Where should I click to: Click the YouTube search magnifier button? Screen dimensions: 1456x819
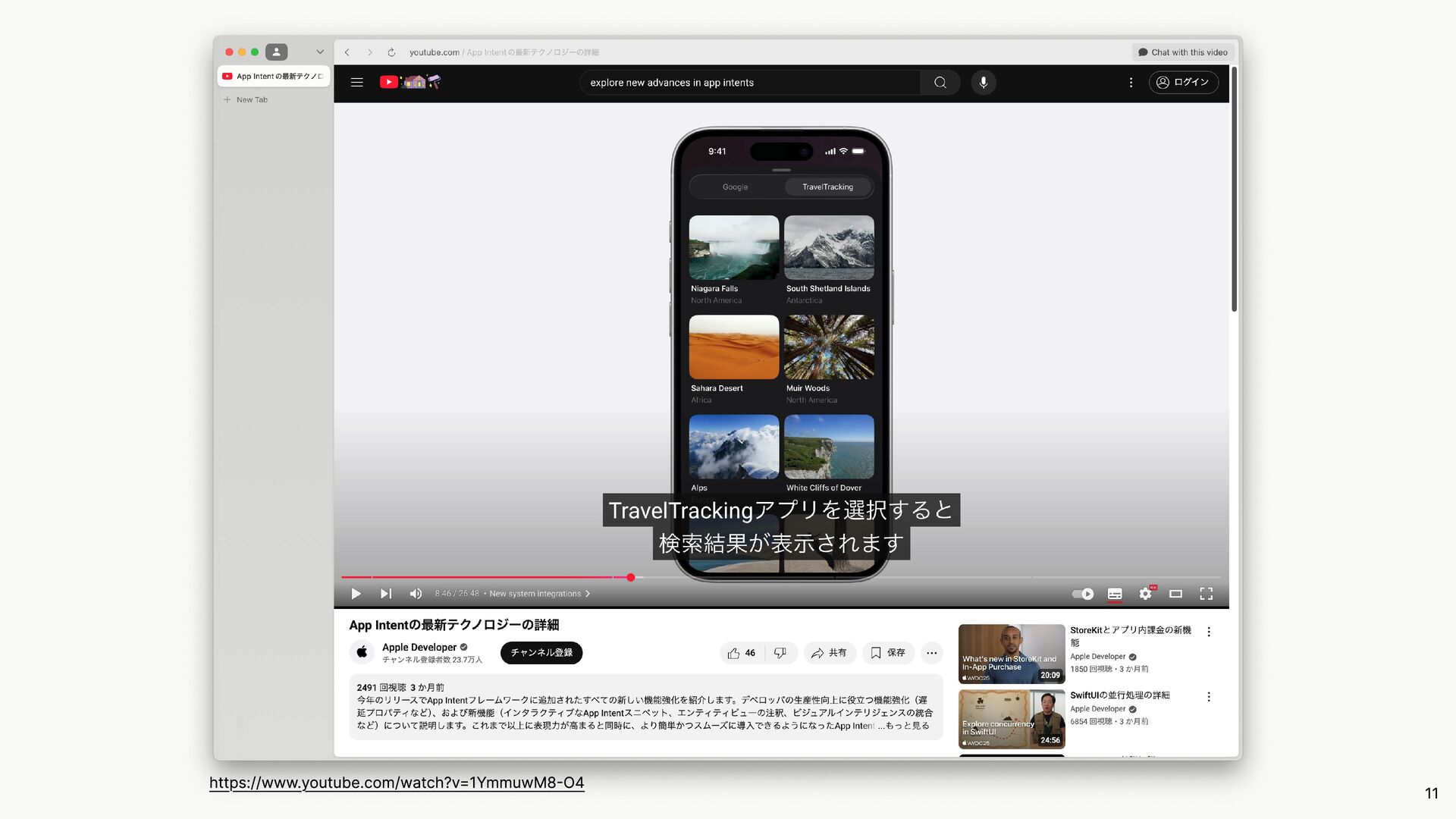click(x=940, y=83)
